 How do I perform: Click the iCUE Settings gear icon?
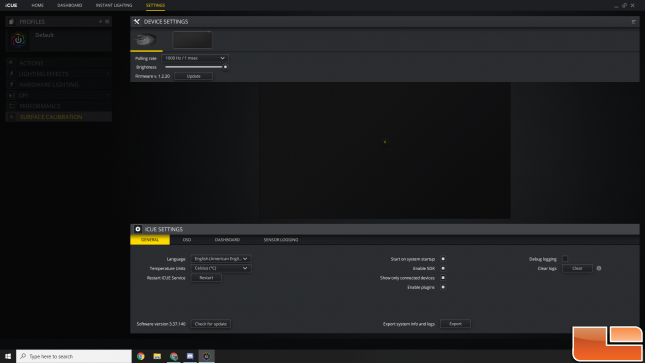[138, 229]
